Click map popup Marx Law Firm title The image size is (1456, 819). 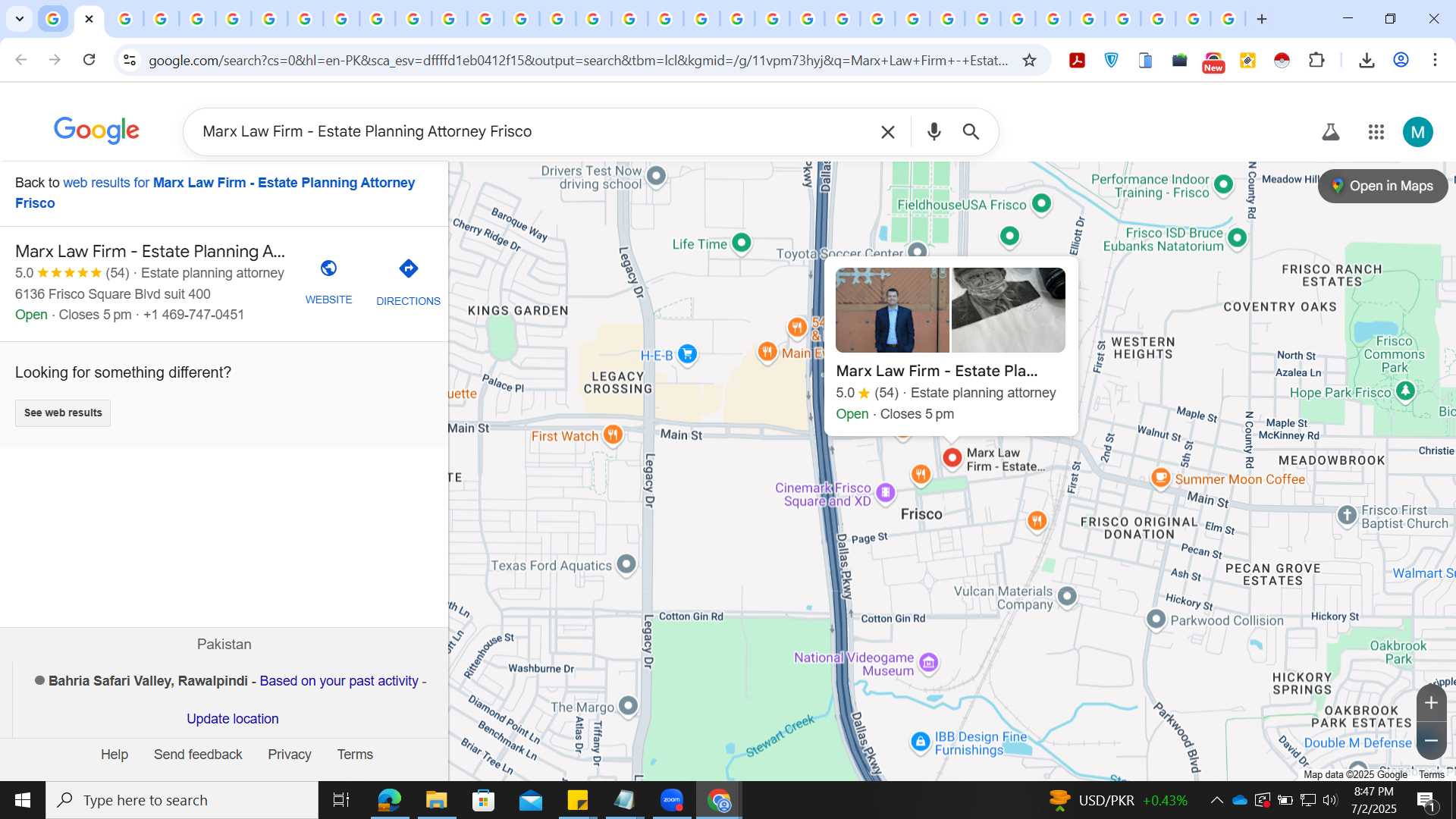(937, 371)
